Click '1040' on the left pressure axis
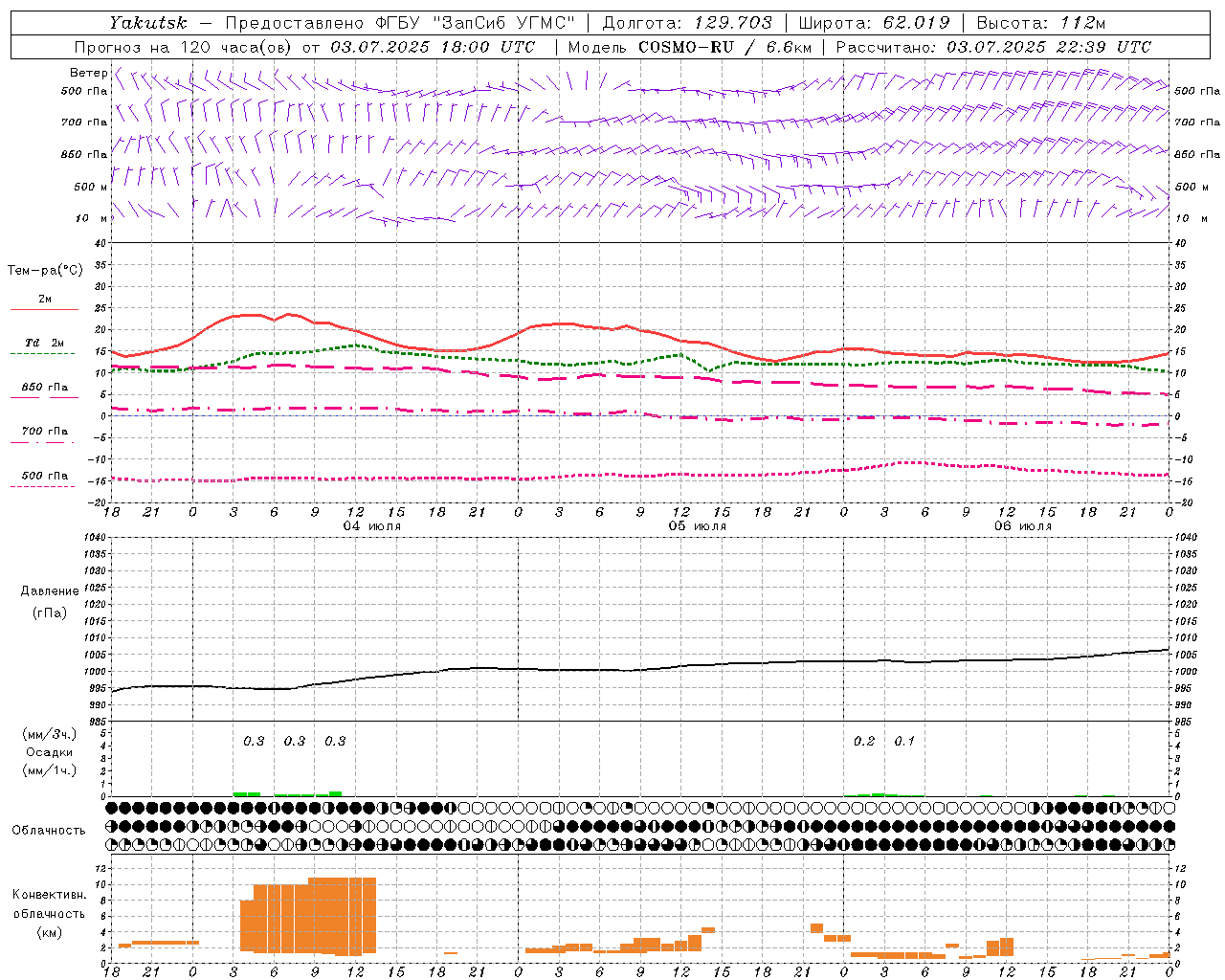Screen dimensions: 1225x980 point(96,537)
